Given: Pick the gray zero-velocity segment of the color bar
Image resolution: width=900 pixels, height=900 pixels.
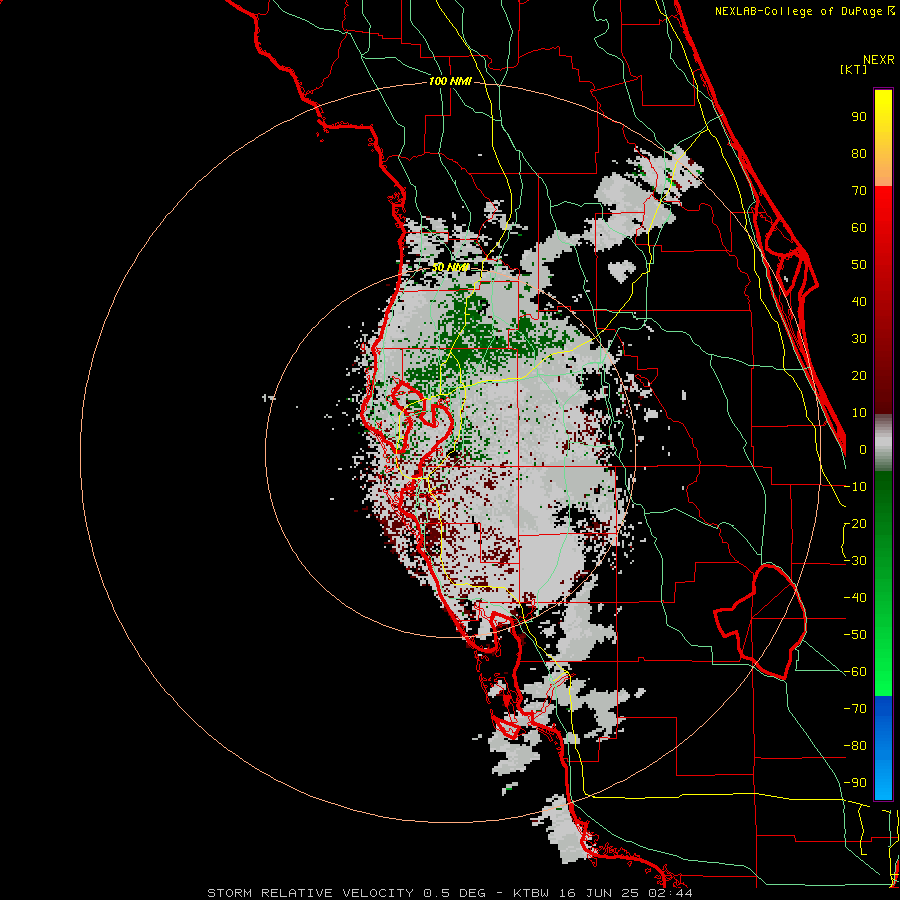Looking at the screenshot, I should 883,443.
